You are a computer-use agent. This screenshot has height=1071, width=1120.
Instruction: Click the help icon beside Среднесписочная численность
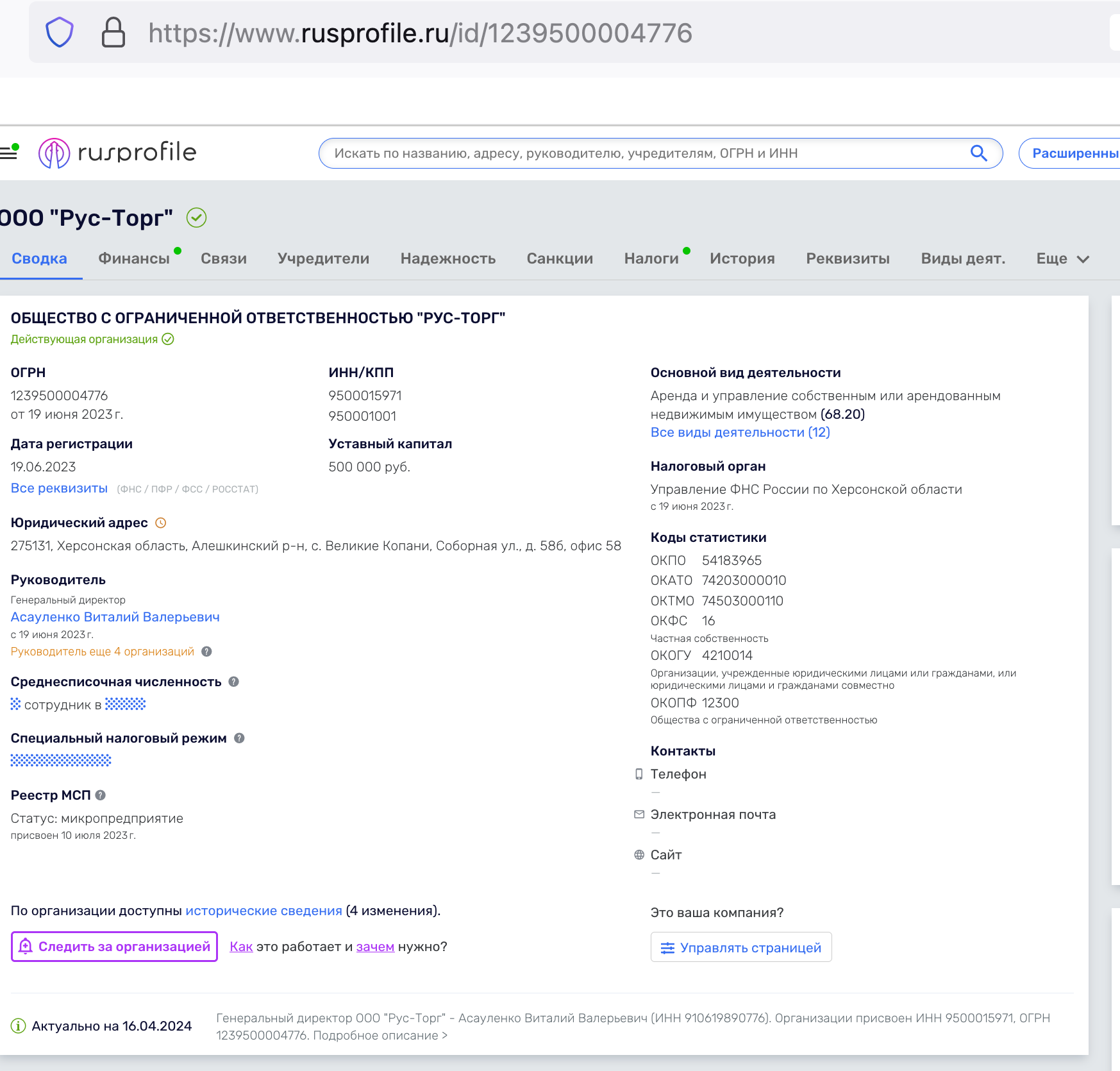click(x=234, y=682)
